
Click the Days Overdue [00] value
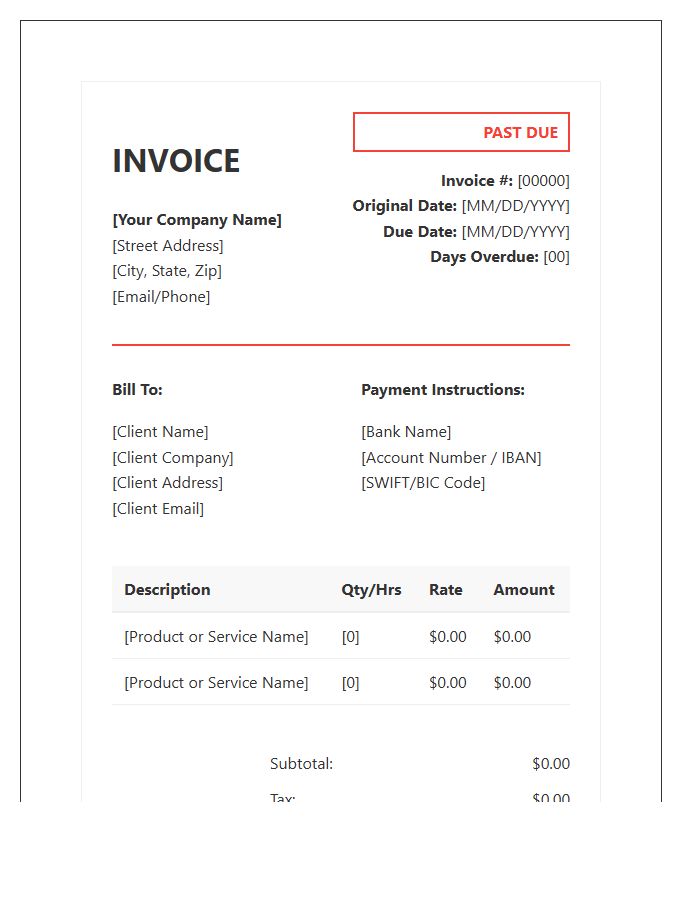tap(557, 257)
